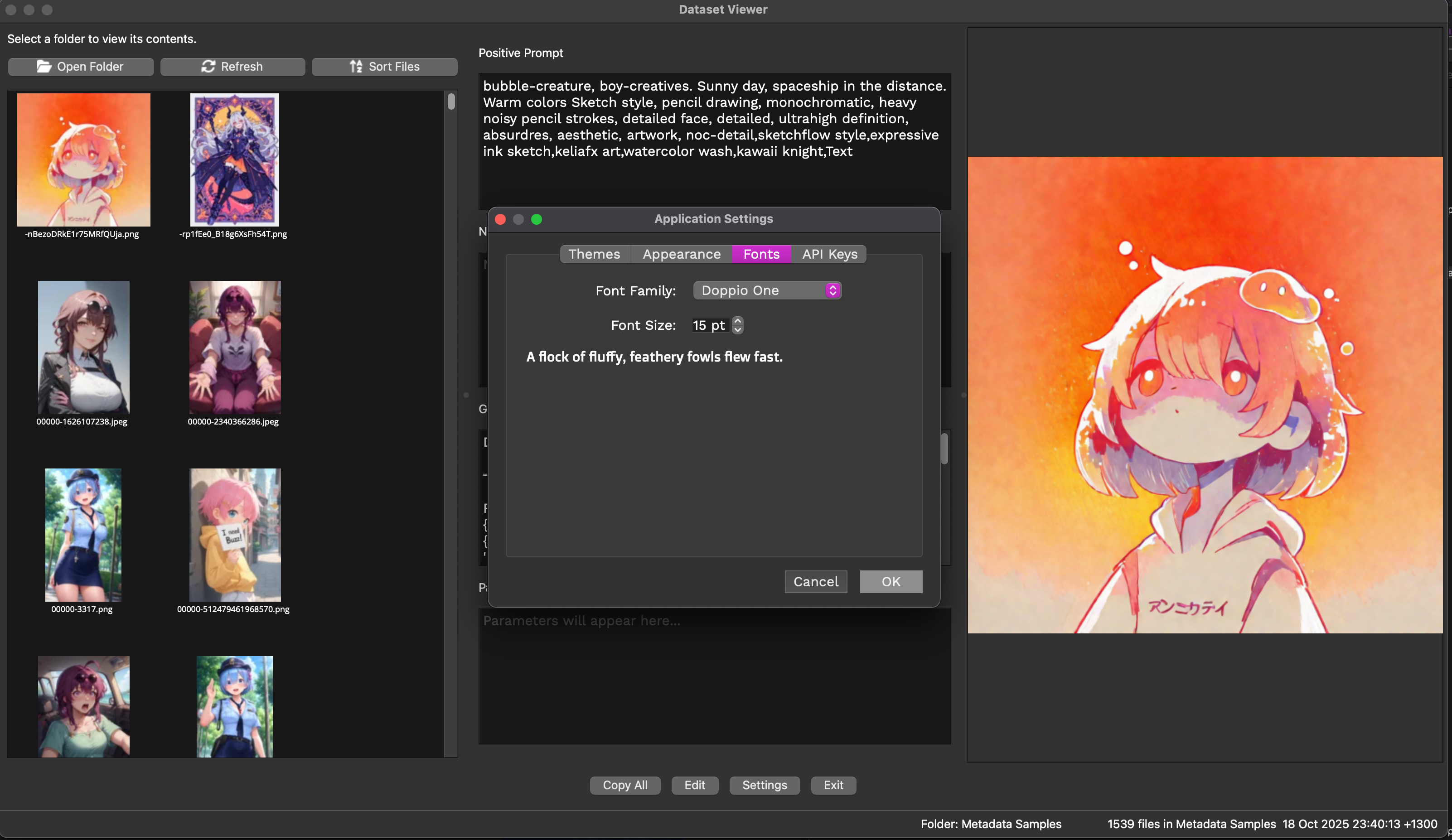Click the dialog's green zoom button
Viewport: 1452px width, 840px height.
(x=537, y=219)
